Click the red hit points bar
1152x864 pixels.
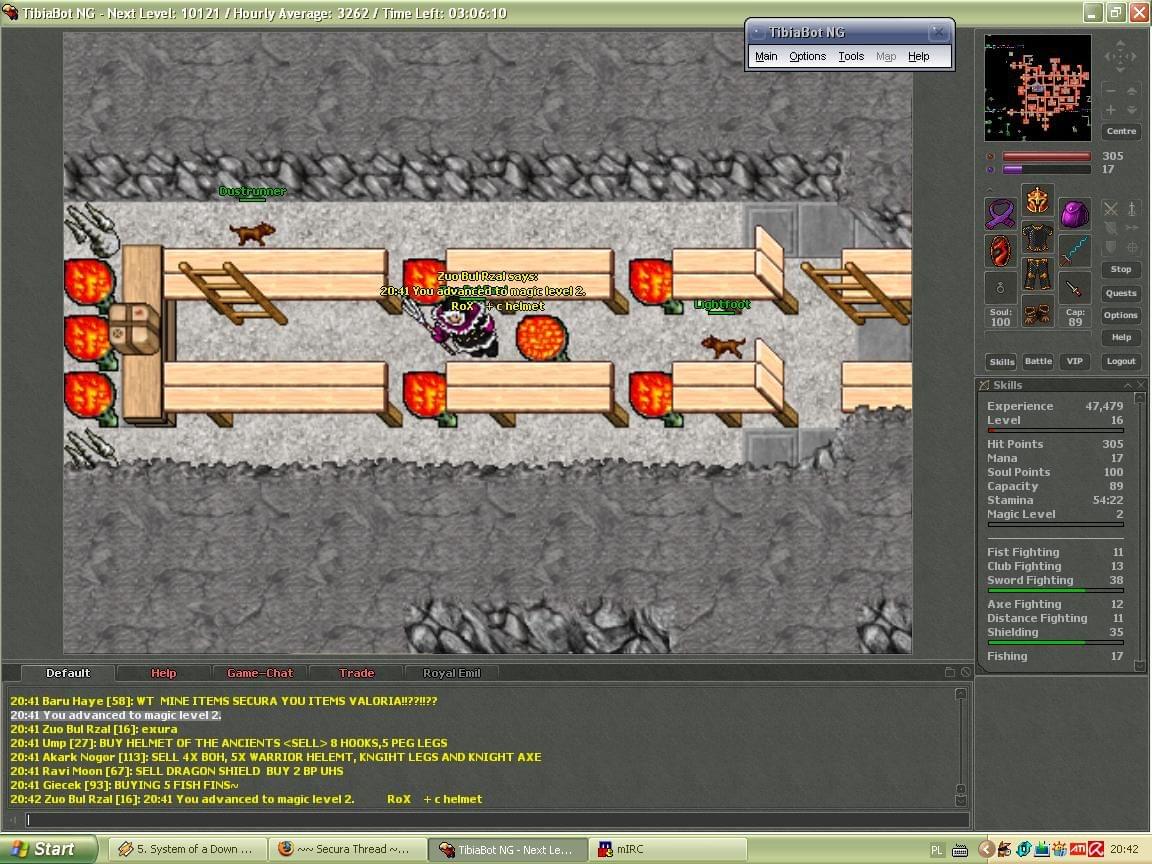pyautogui.click(x=1046, y=156)
